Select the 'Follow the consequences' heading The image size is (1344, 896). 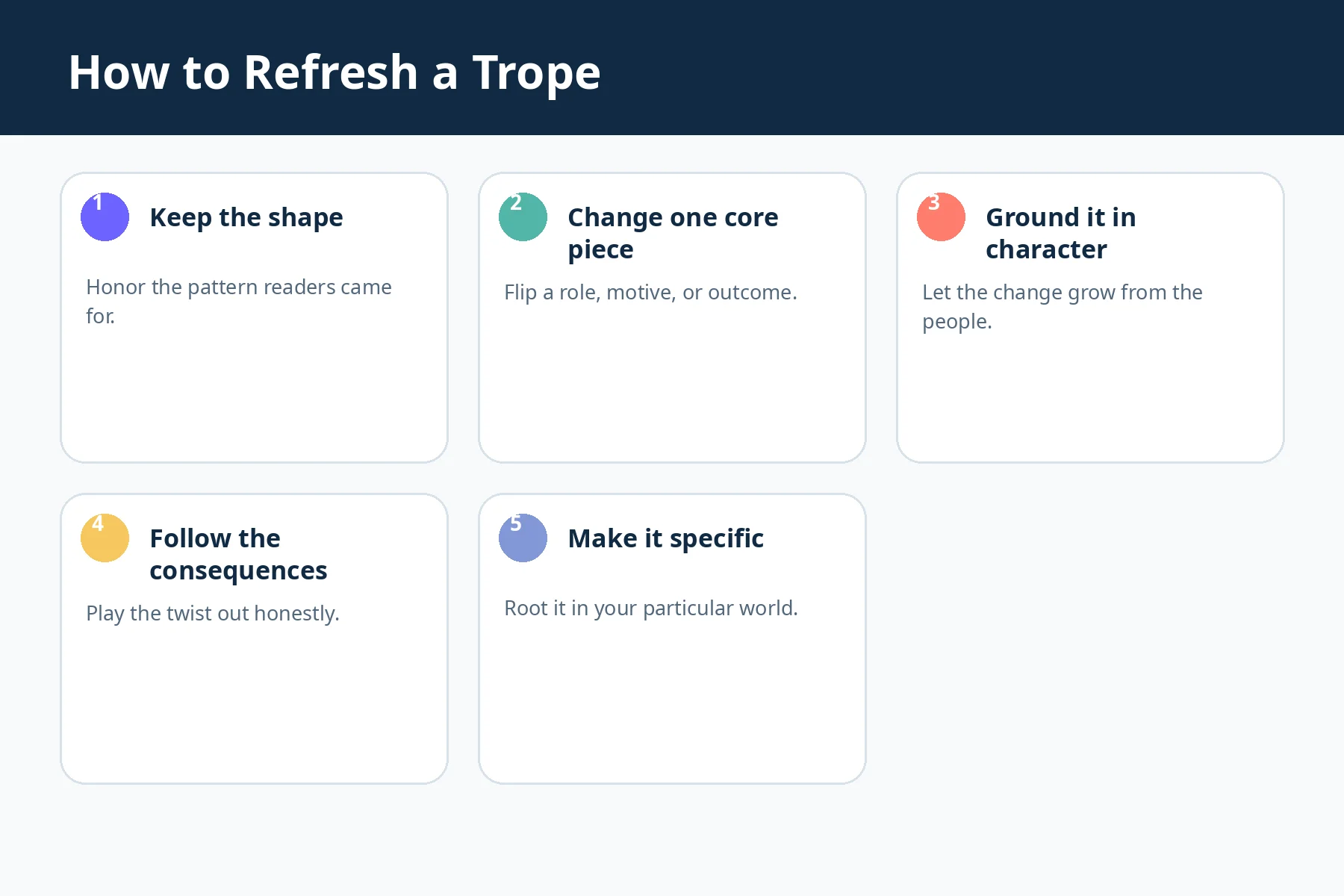coord(238,554)
